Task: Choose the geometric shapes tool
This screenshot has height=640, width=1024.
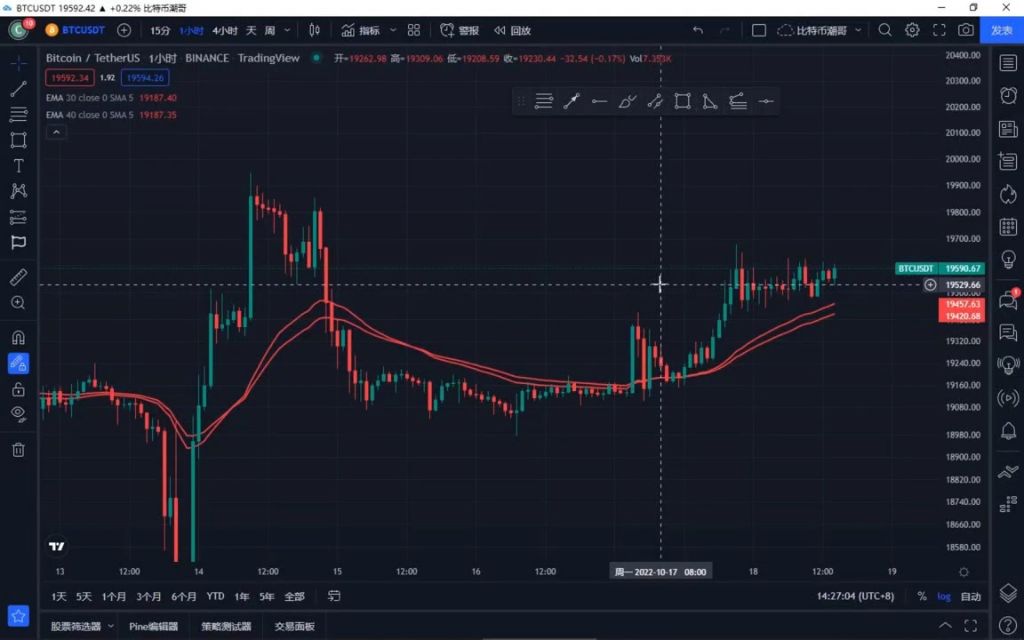Action: [x=18, y=140]
